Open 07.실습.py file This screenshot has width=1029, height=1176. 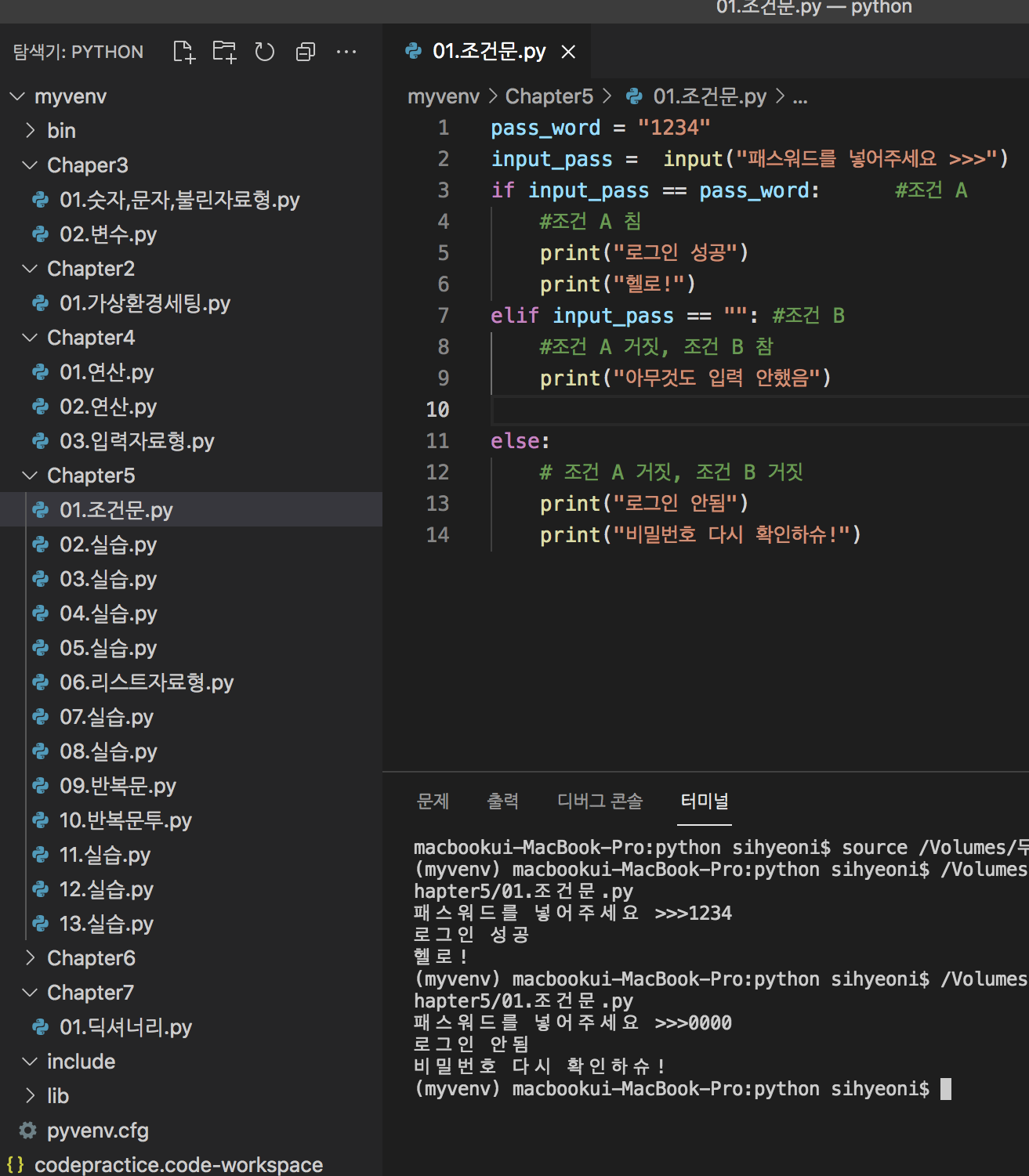point(191,717)
